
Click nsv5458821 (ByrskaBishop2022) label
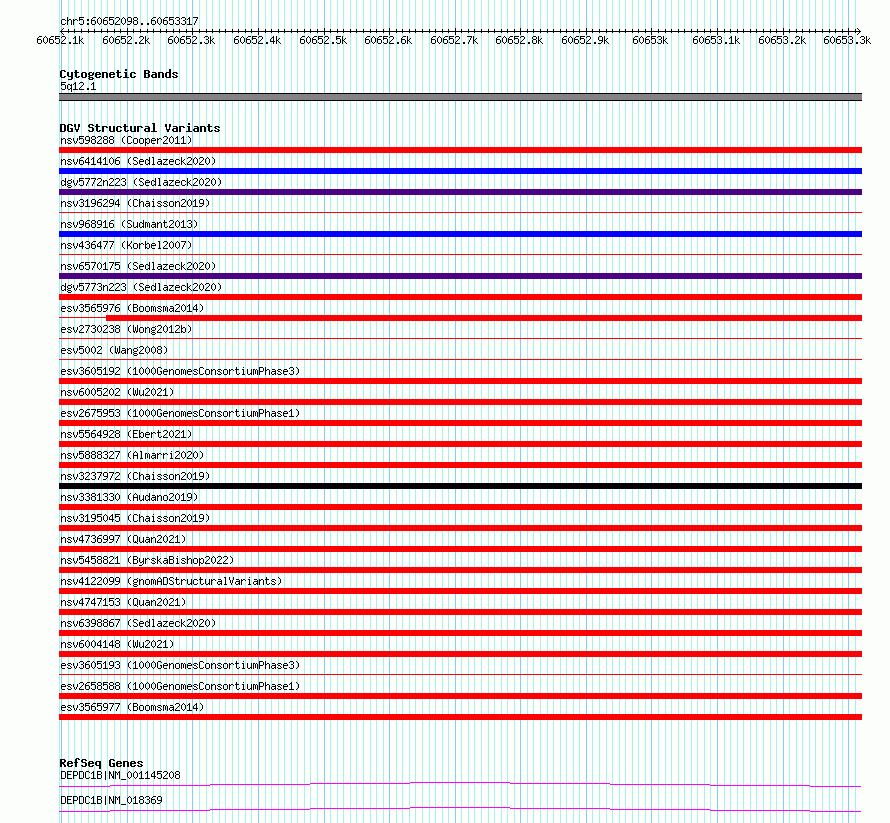(147, 560)
